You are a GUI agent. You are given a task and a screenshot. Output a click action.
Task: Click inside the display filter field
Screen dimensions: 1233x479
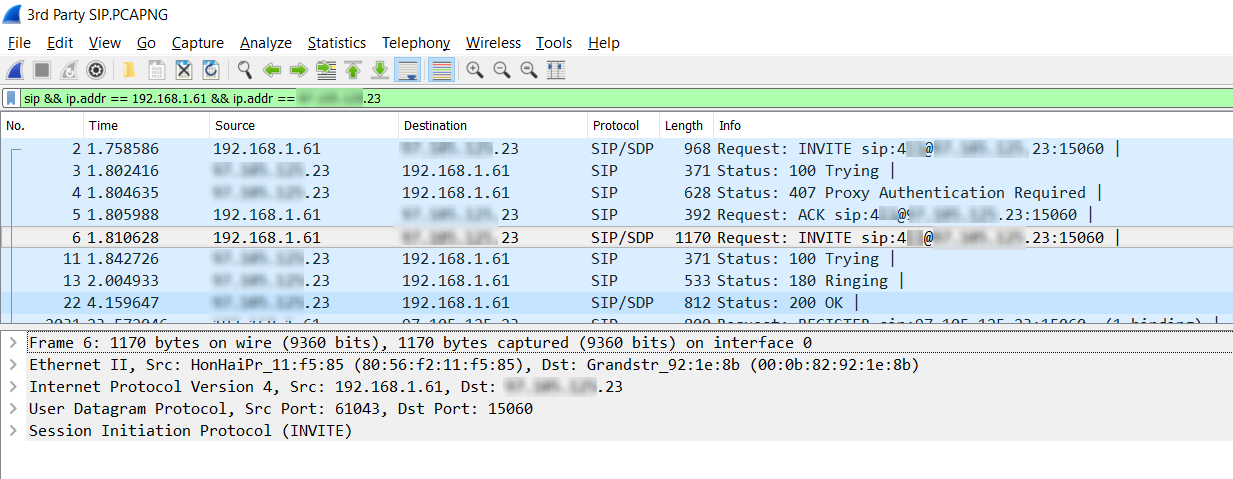coord(625,98)
